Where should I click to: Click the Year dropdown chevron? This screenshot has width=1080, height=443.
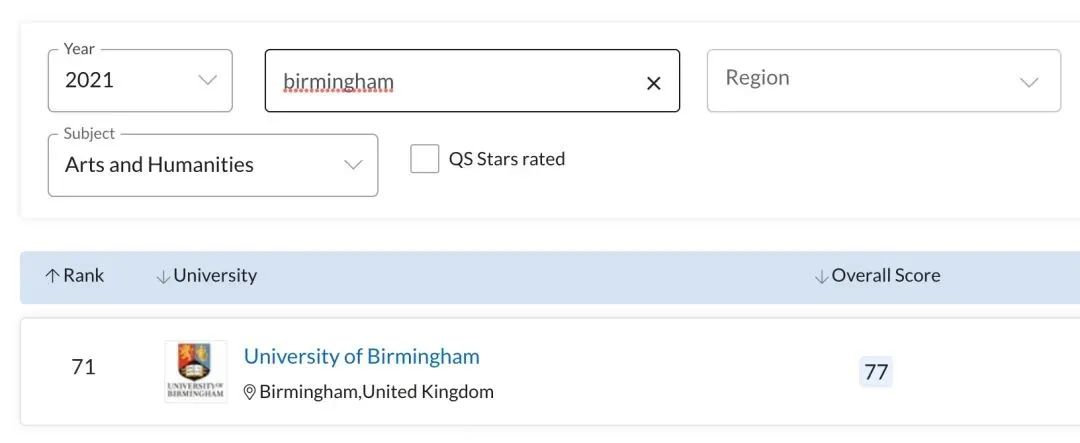[207, 80]
